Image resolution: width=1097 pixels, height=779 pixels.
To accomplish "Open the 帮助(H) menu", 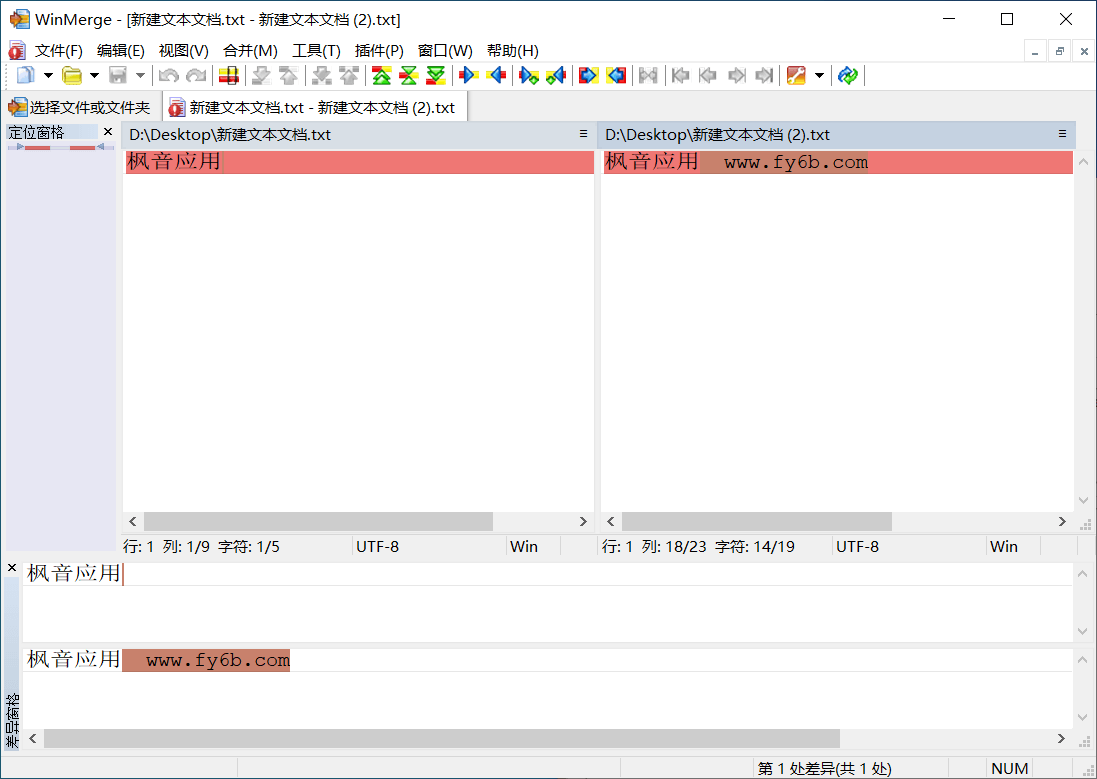I will coord(513,50).
